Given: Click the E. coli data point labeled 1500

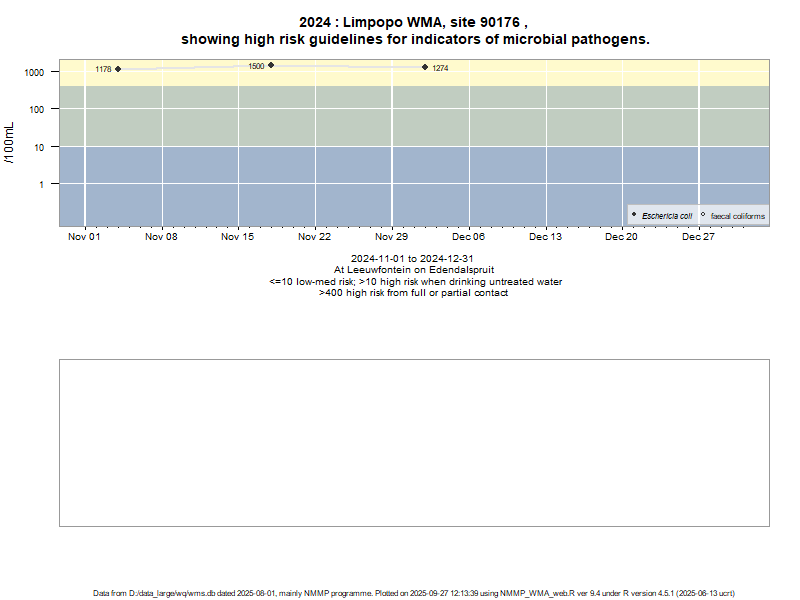Looking at the screenshot, I should (x=271, y=65).
